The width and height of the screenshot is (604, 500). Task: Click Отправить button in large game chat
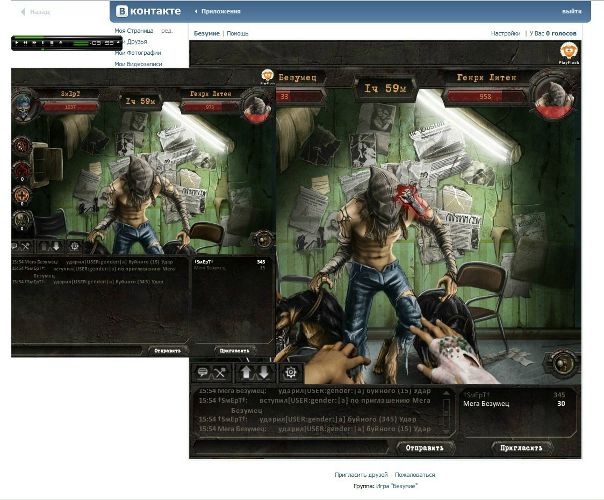426,447
